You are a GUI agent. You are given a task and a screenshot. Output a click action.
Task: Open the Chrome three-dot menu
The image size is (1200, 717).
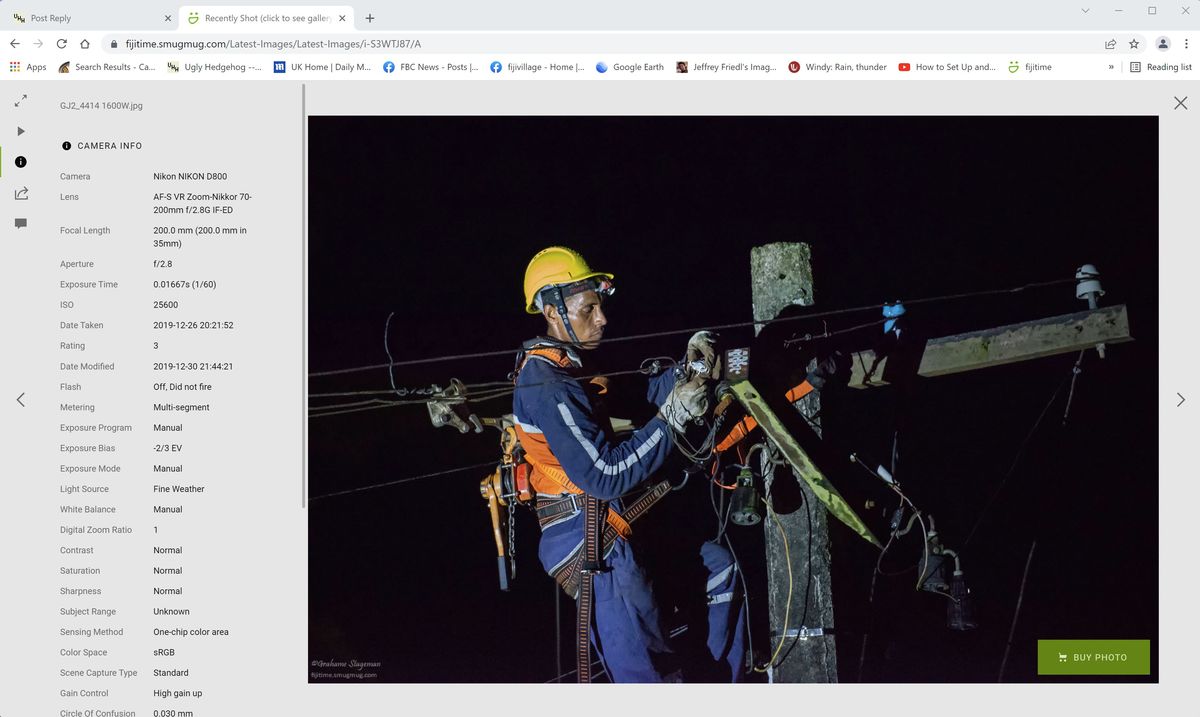click(1186, 44)
